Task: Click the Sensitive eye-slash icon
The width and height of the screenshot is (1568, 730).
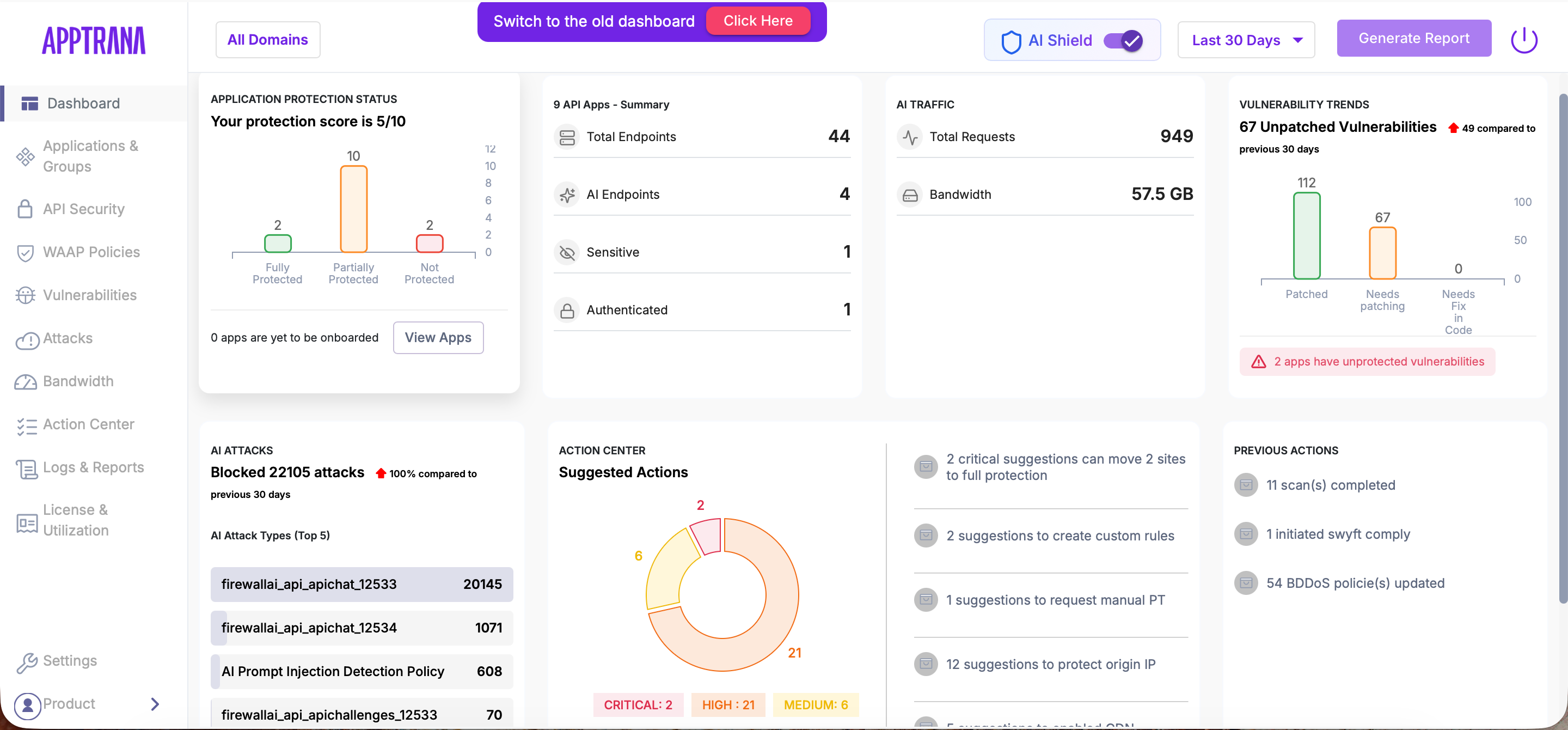Action: click(x=567, y=252)
